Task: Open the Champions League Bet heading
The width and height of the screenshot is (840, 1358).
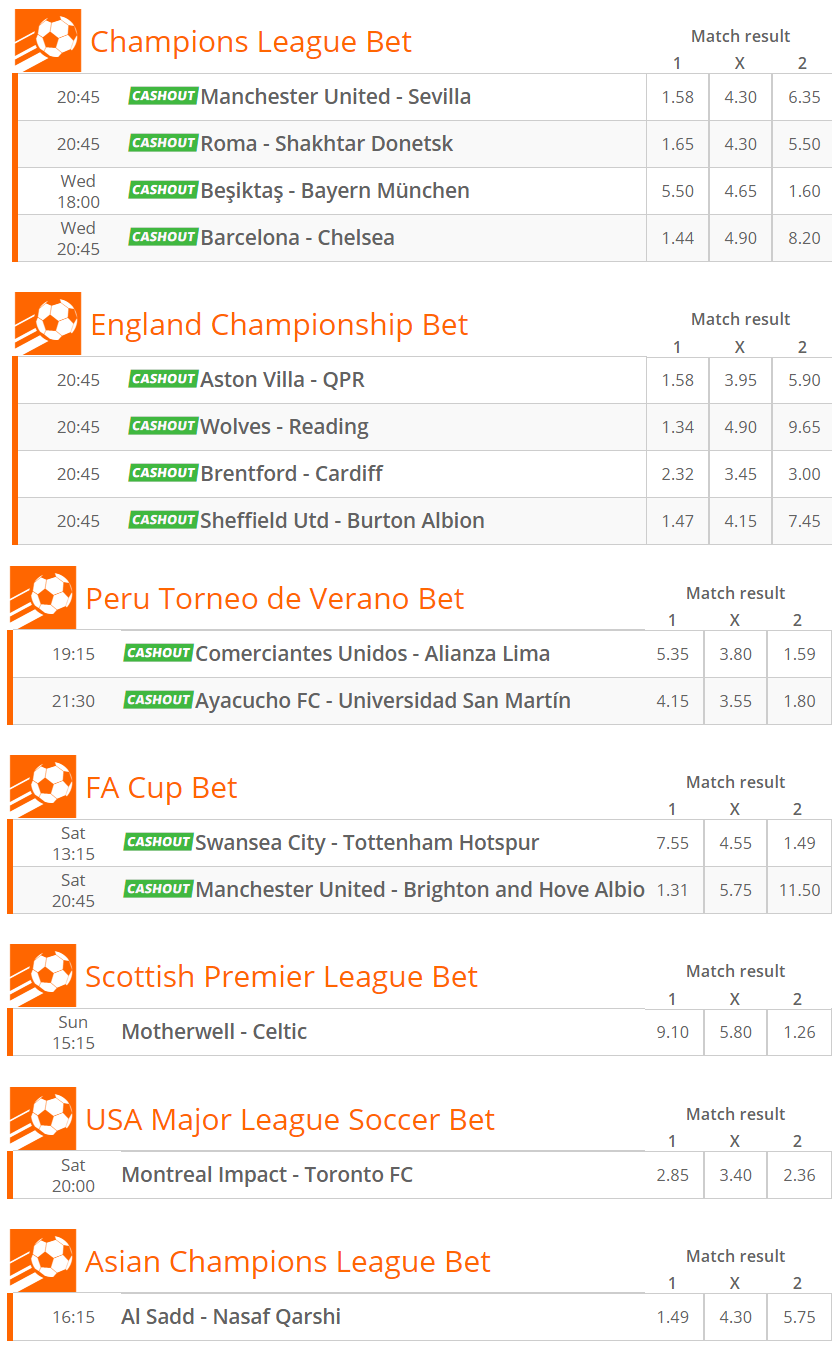Action: 251,42
